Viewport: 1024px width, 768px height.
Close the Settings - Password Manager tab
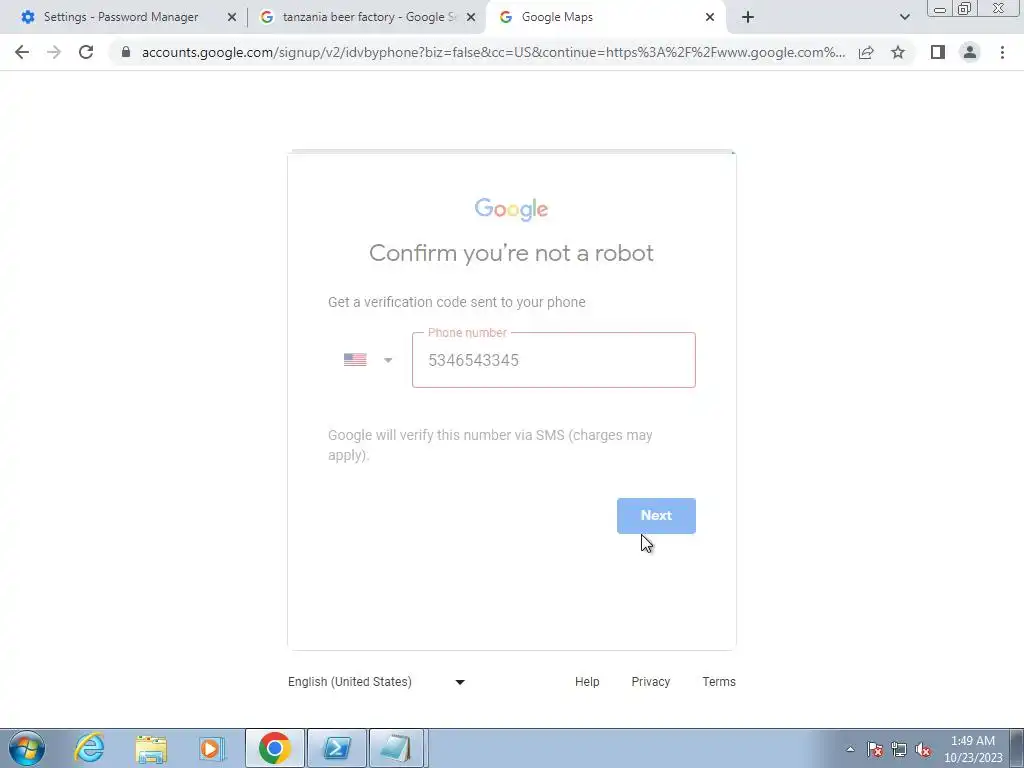[x=232, y=18]
